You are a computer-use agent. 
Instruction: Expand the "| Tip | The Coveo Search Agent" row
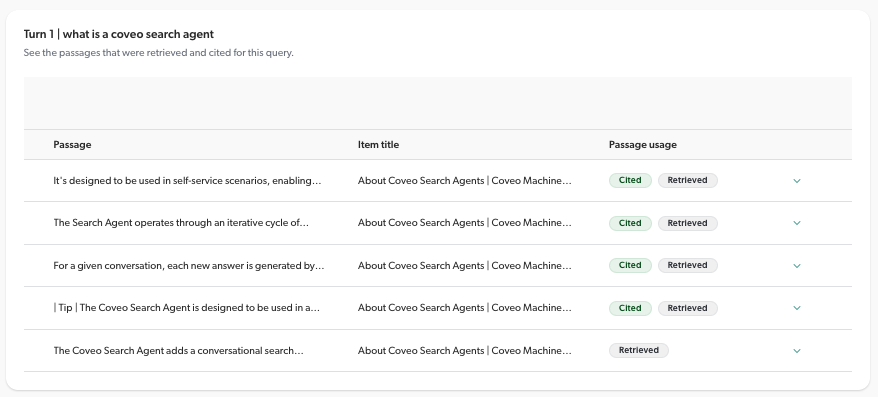(x=797, y=308)
